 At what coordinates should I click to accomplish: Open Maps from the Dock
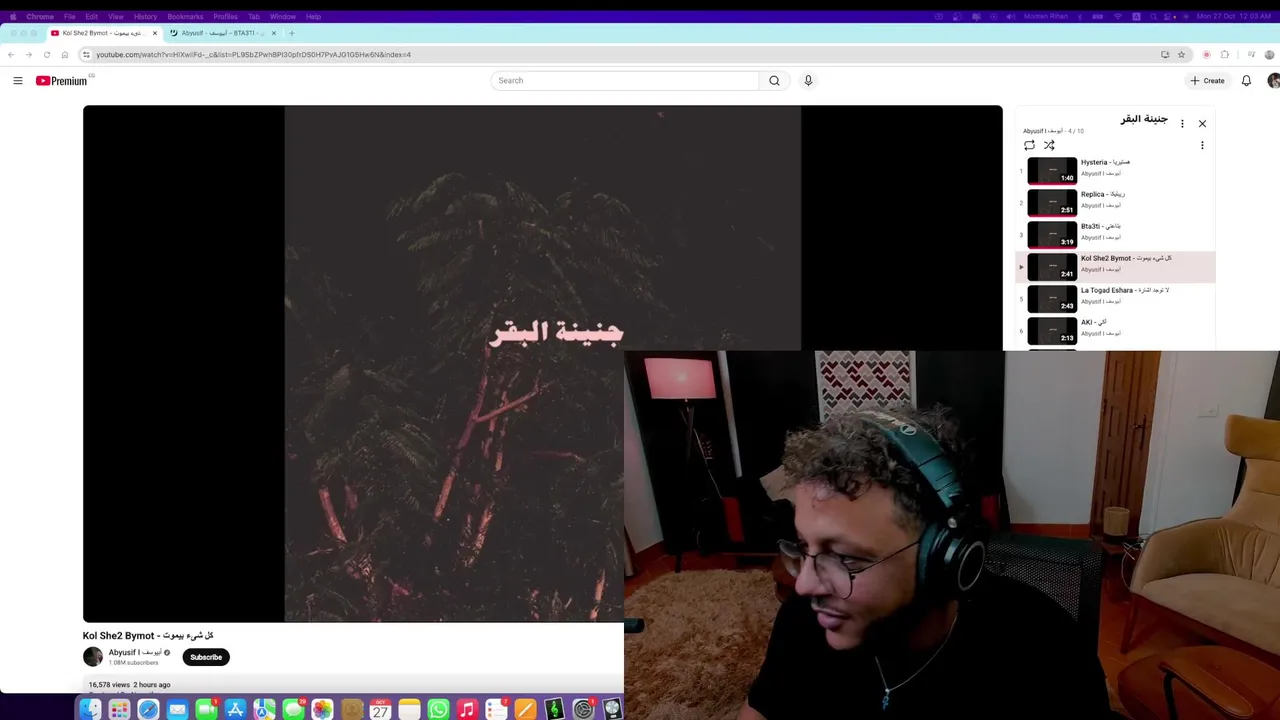pos(264,709)
